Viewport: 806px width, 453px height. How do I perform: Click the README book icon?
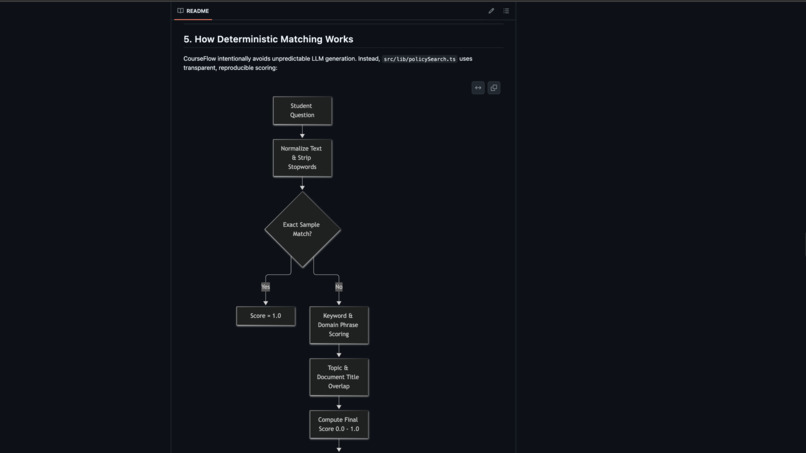[x=180, y=11]
